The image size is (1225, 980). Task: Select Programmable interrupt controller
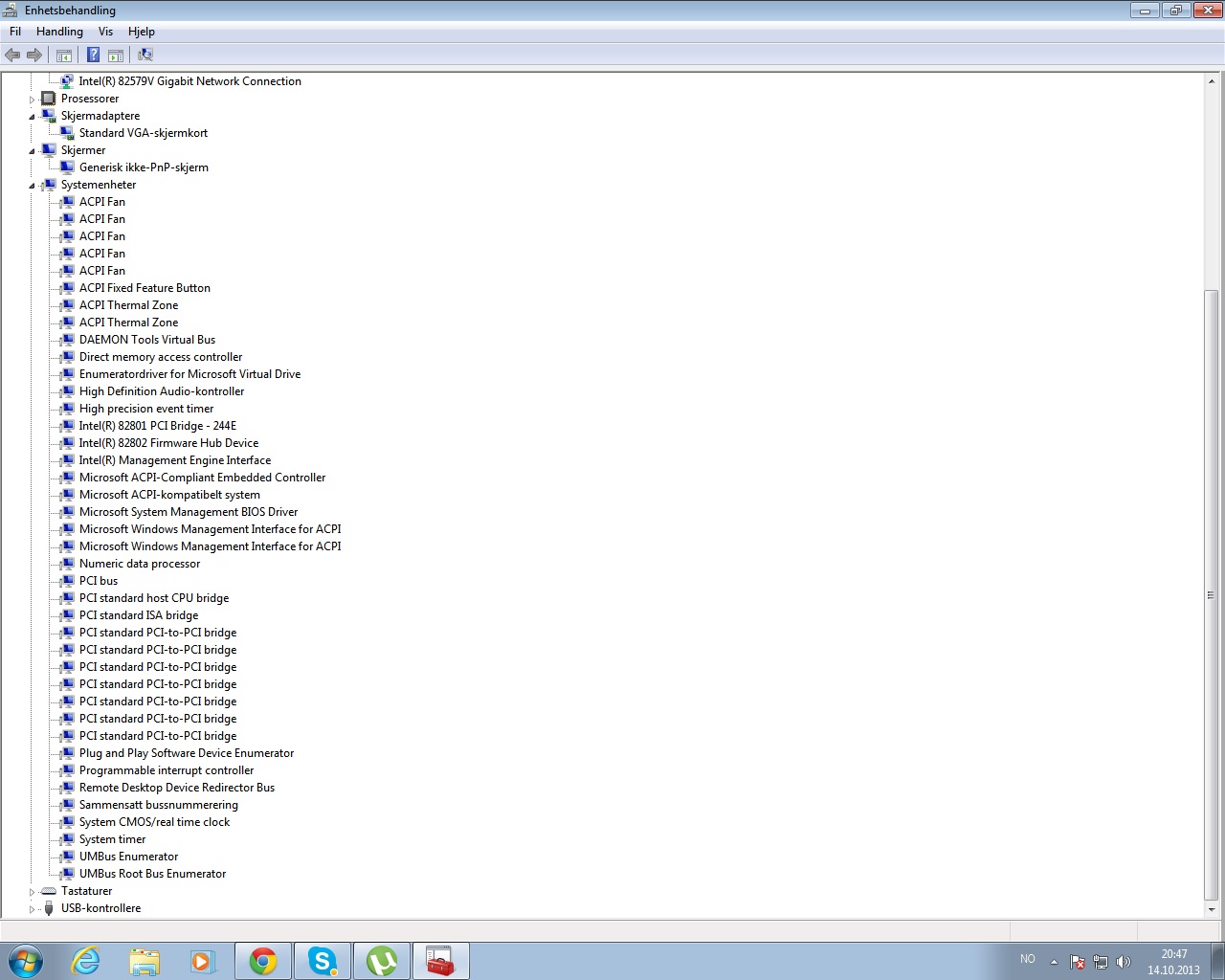pyautogui.click(x=167, y=770)
